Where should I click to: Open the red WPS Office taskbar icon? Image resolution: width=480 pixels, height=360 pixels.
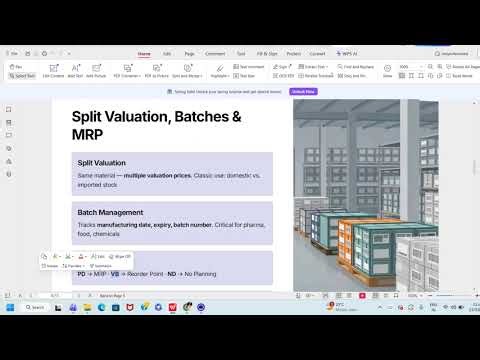pos(172,307)
